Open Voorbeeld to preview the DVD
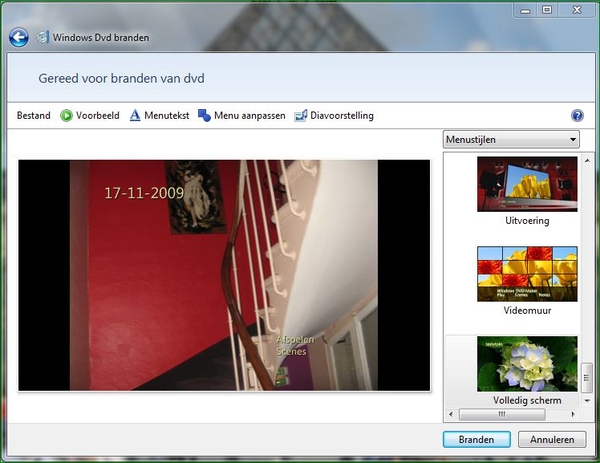This screenshot has width=600, height=463. (x=90, y=115)
